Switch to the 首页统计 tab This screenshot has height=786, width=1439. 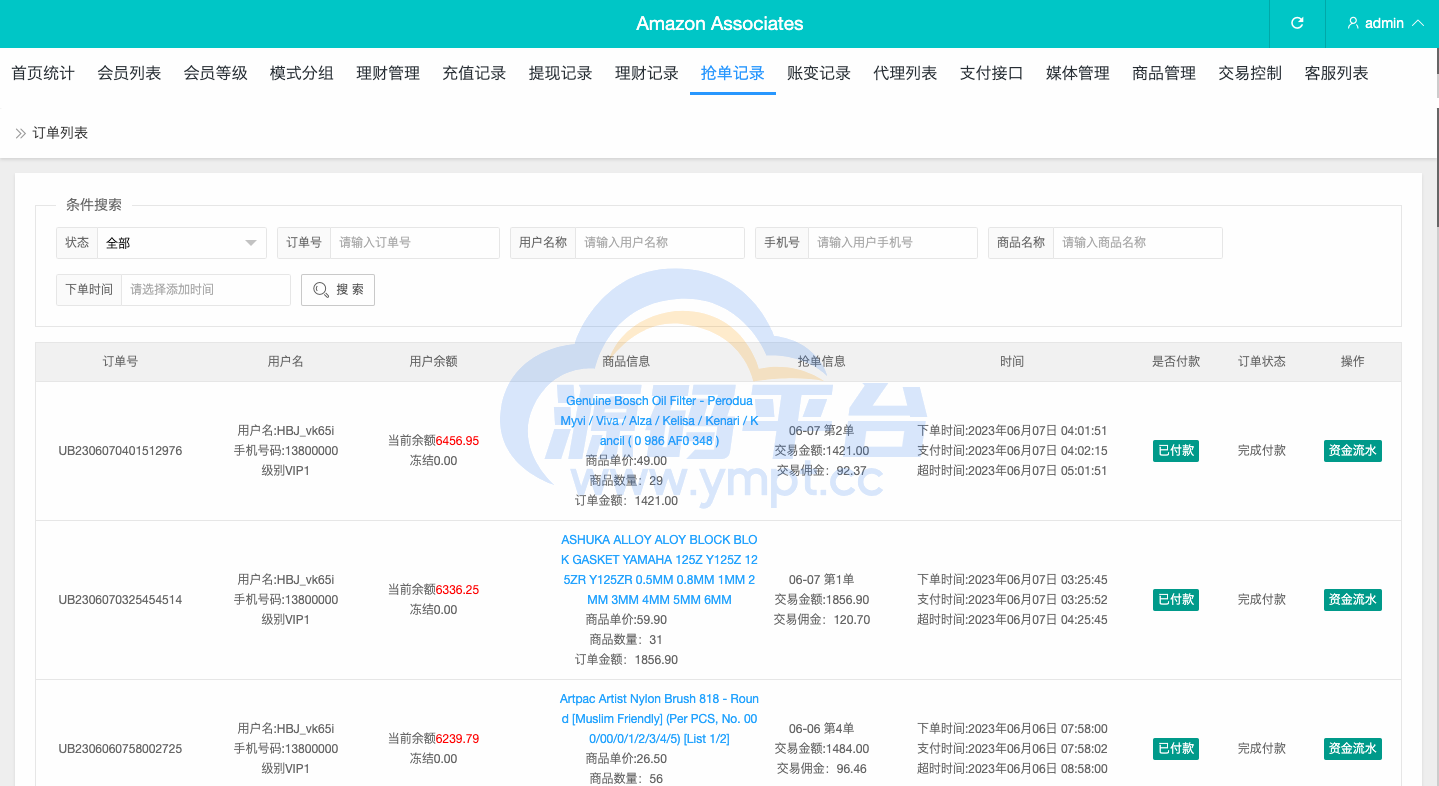[43, 73]
